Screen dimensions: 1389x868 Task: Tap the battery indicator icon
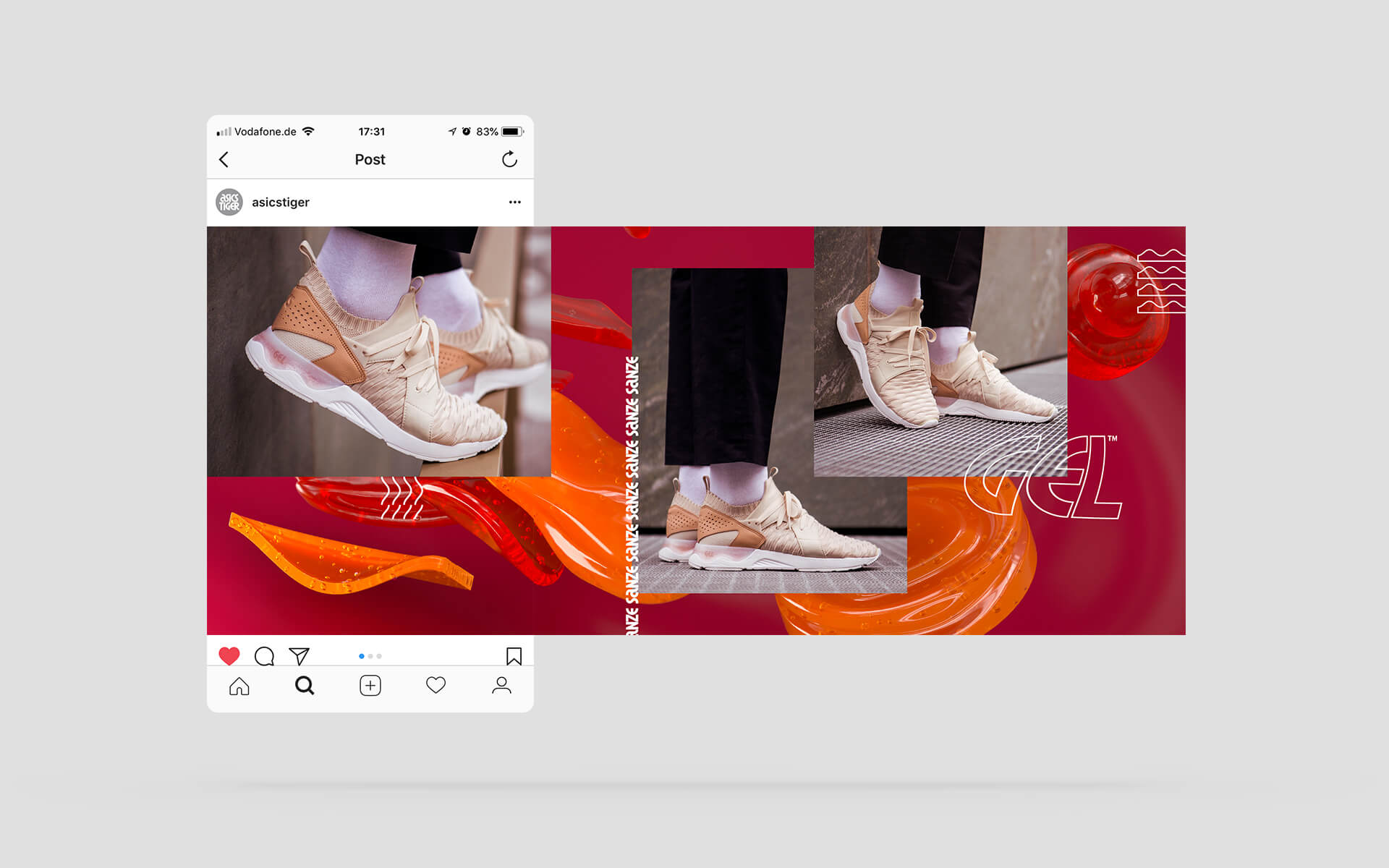tap(512, 132)
